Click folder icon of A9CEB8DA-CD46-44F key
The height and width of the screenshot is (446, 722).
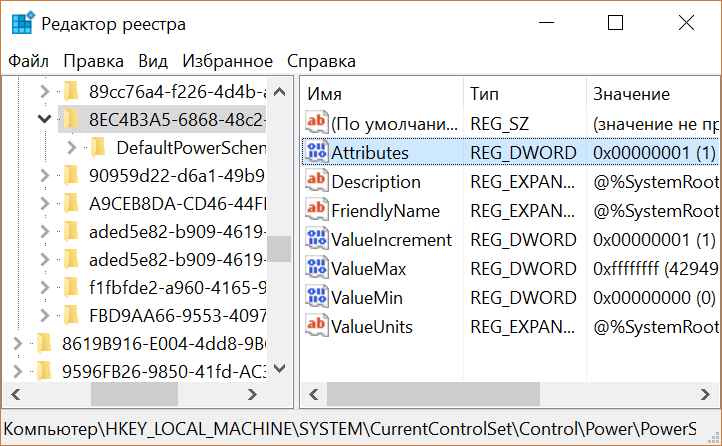pyautogui.click(x=71, y=203)
